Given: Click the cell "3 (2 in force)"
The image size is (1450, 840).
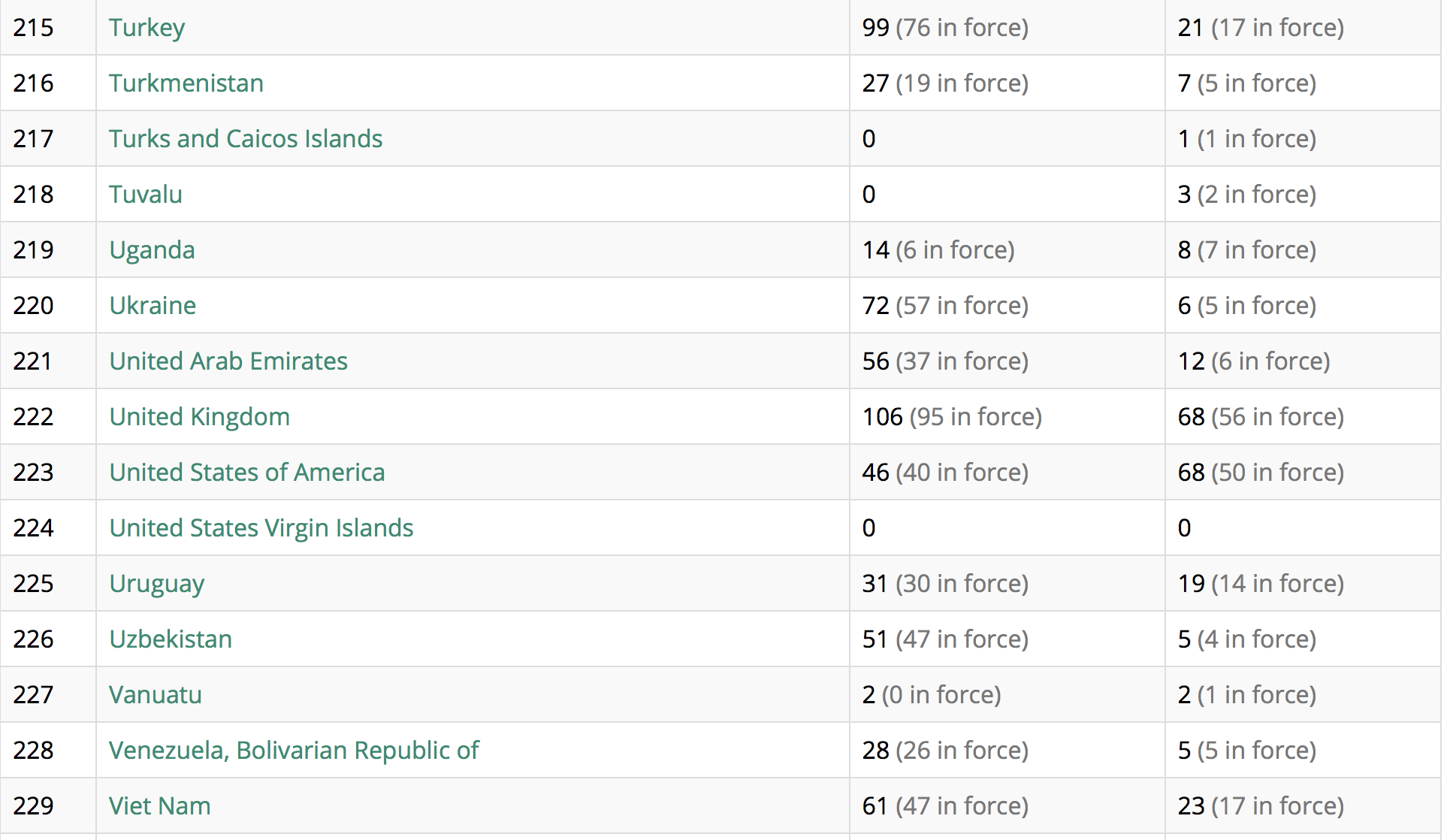Looking at the screenshot, I should [1303, 195].
